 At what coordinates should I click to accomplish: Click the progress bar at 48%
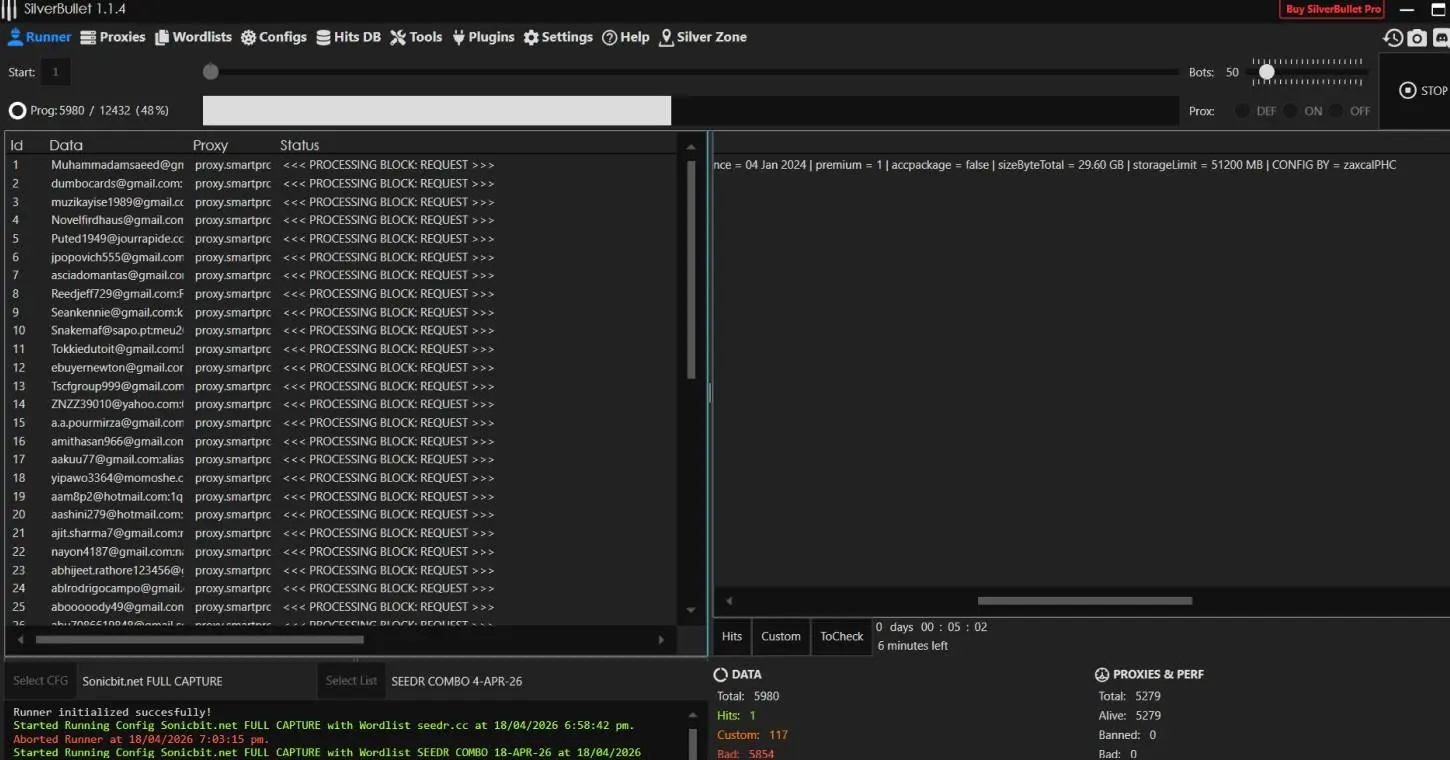[x=690, y=111]
